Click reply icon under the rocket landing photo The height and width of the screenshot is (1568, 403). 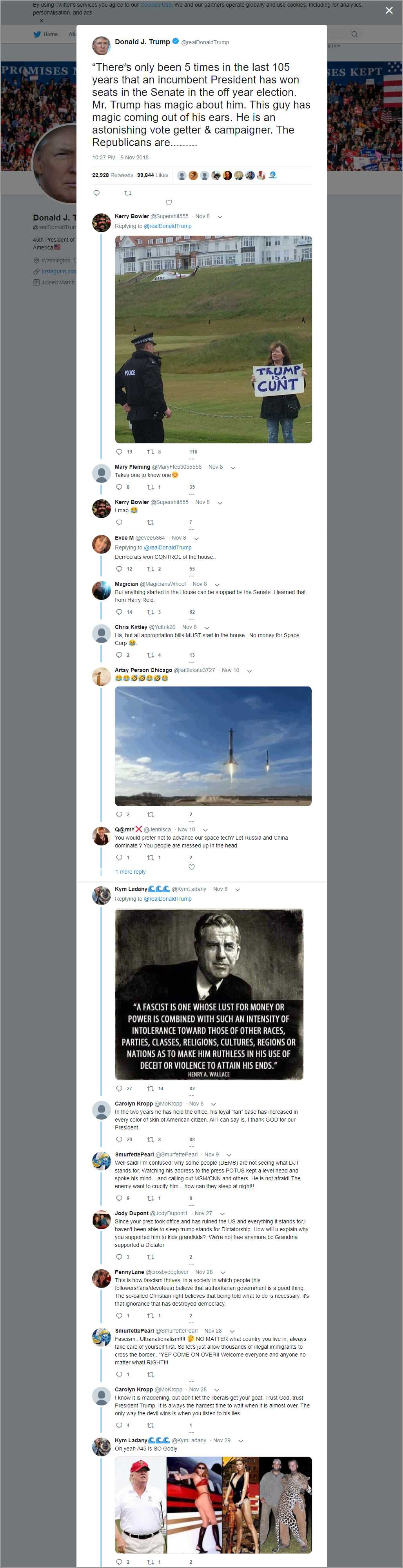coord(119,815)
